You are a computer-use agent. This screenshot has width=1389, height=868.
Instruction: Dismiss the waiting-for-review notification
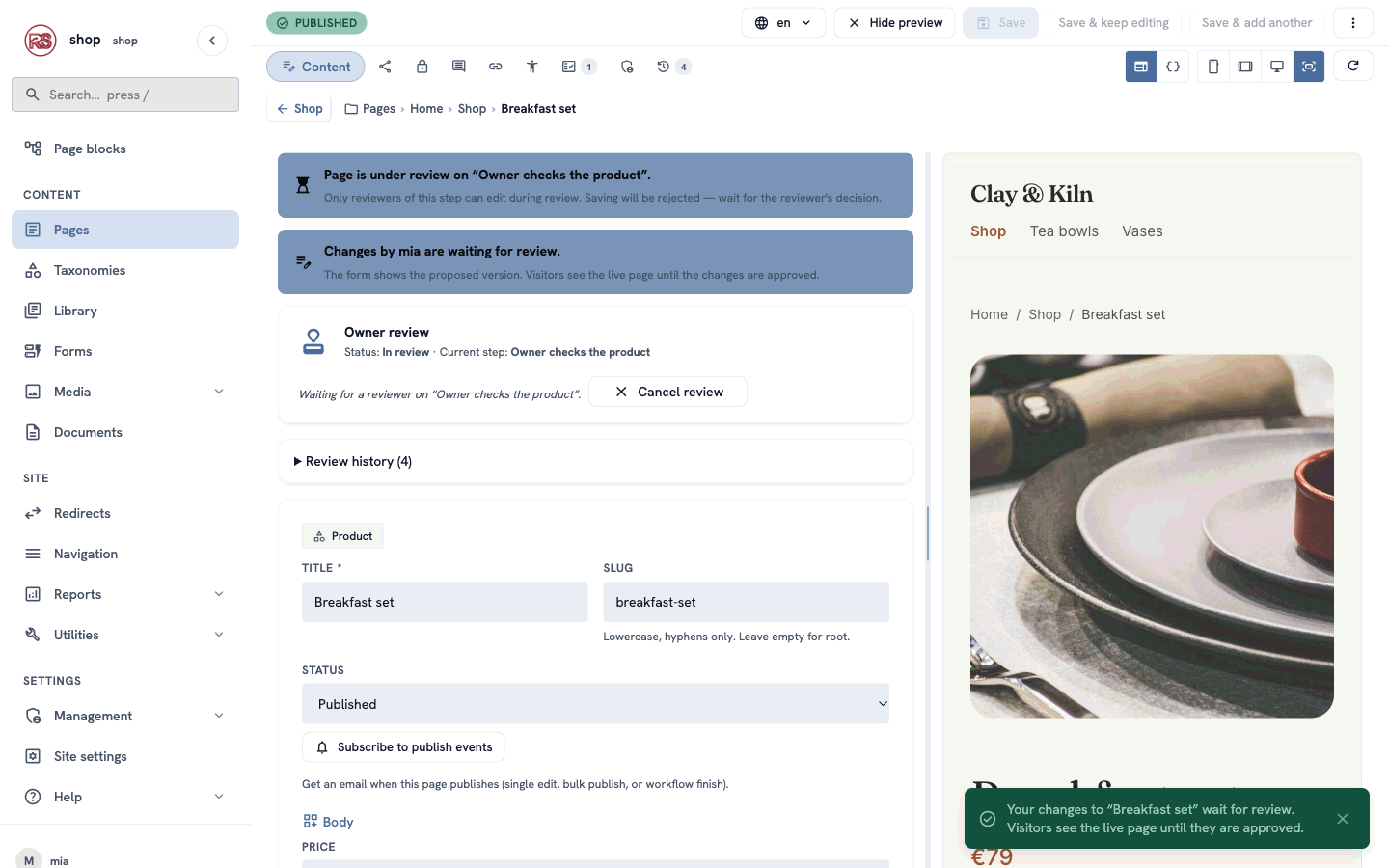tap(1343, 819)
